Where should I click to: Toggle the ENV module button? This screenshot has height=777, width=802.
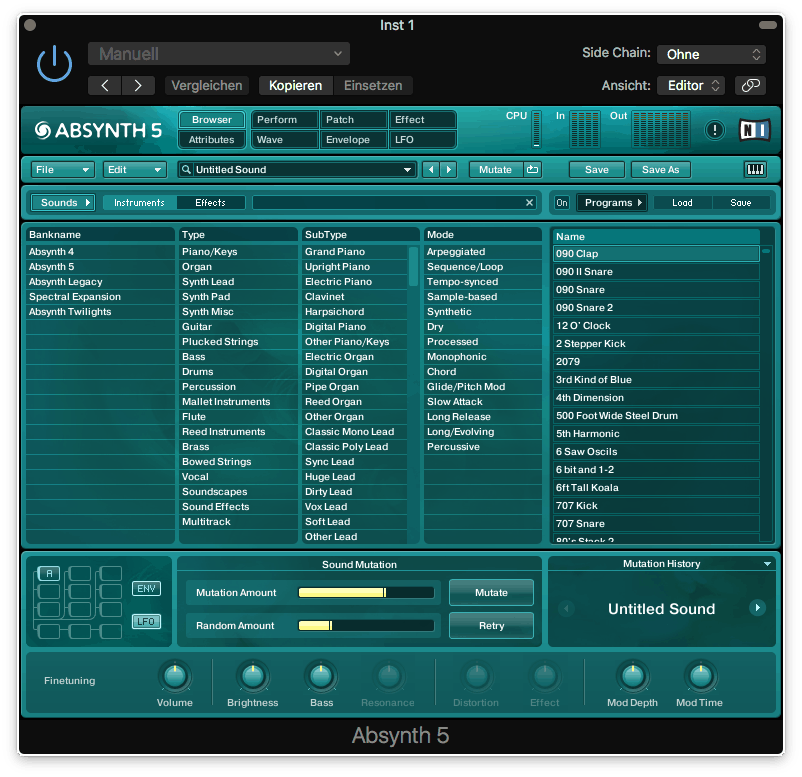click(146, 589)
